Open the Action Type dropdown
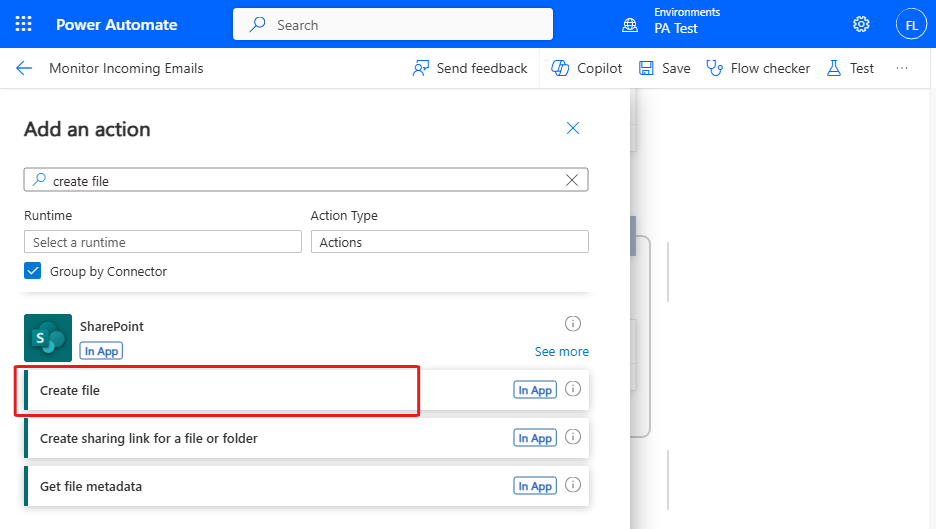This screenshot has height=529, width=936. click(x=449, y=242)
